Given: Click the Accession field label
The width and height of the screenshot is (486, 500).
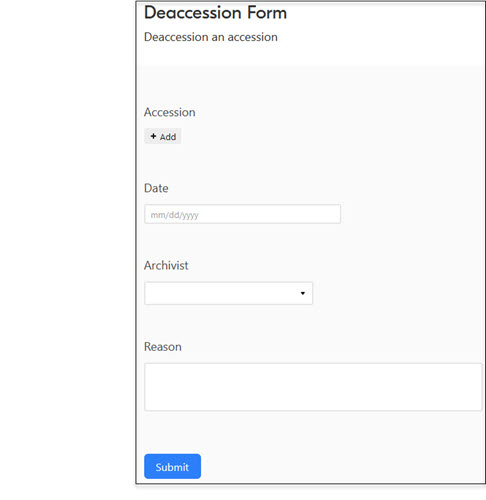Looking at the screenshot, I should point(170,112).
